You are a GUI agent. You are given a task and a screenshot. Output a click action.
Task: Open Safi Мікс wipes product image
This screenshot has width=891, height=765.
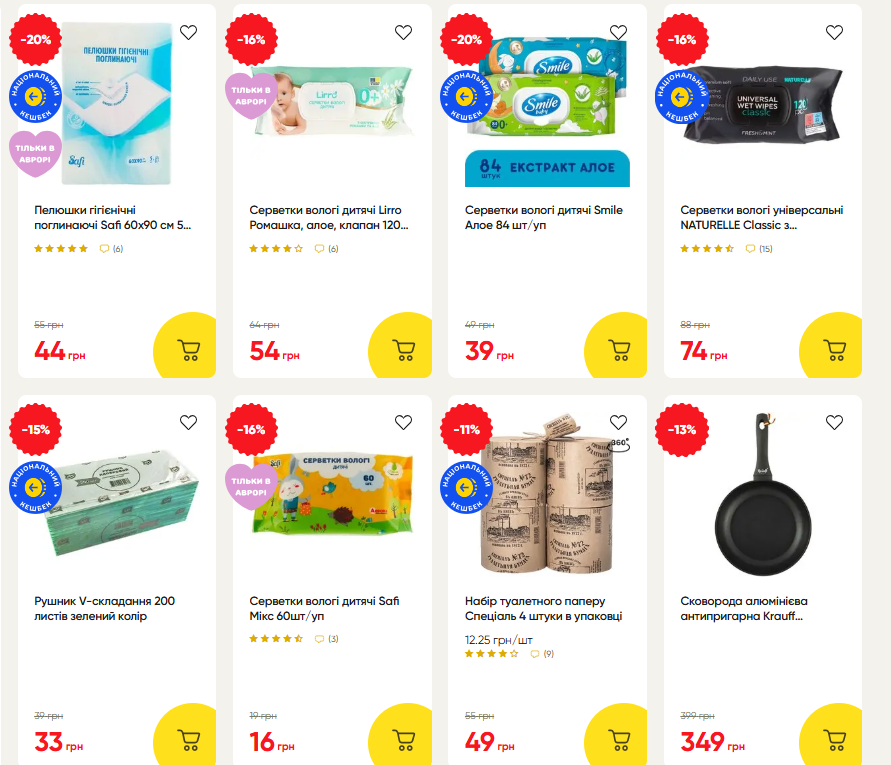point(332,494)
